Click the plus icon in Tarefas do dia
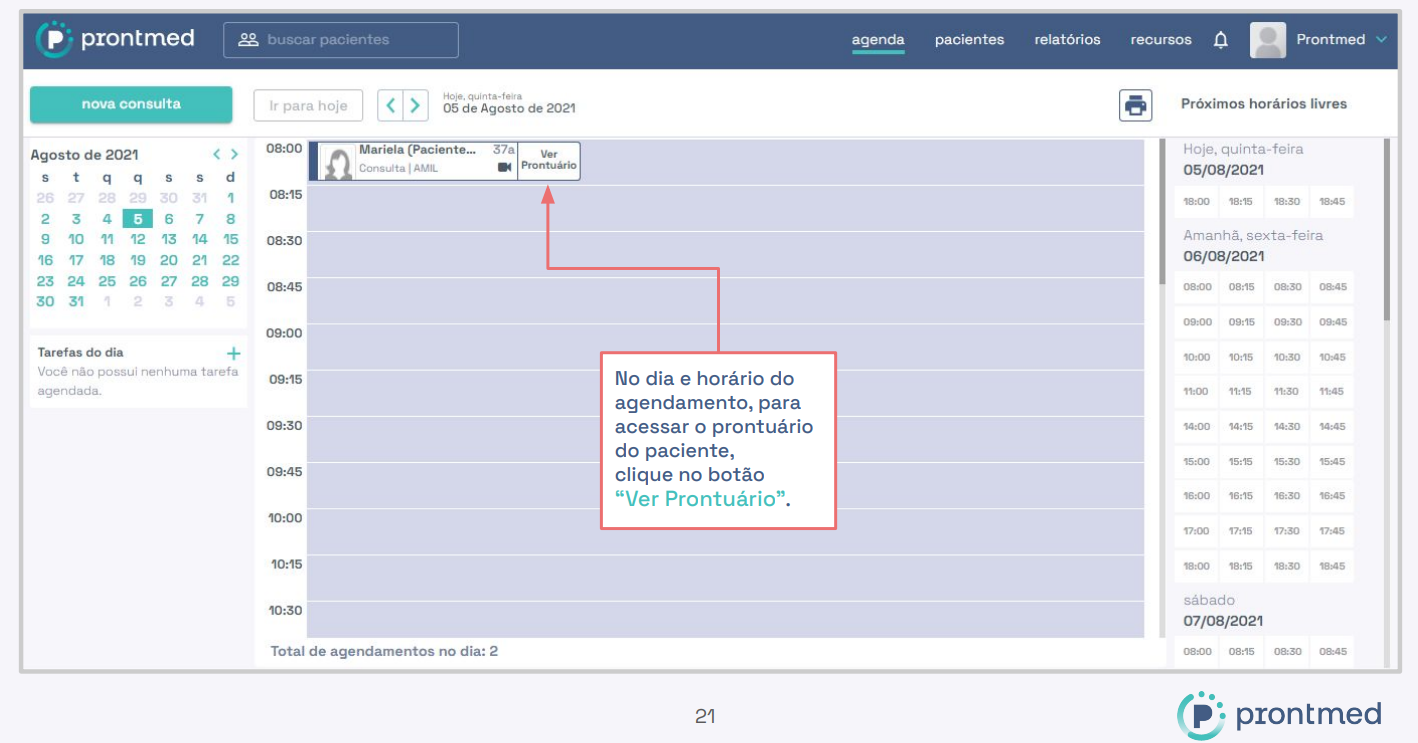This screenshot has height=743, width=1418. point(234,353)
